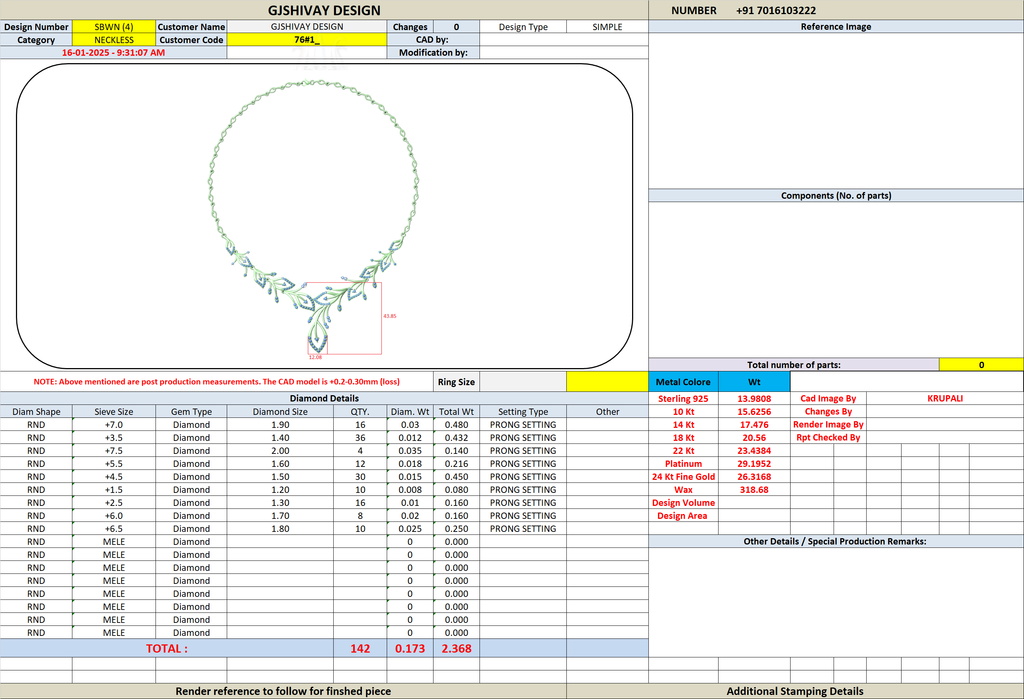Select the Metal Colore header cell
The image size is (1024, 699).
683,382
